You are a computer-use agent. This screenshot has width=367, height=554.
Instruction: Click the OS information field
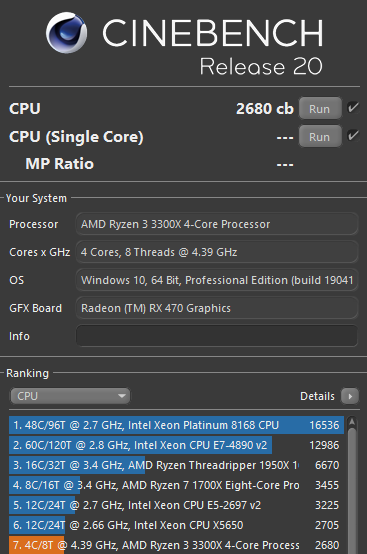[x=217, y=280]
